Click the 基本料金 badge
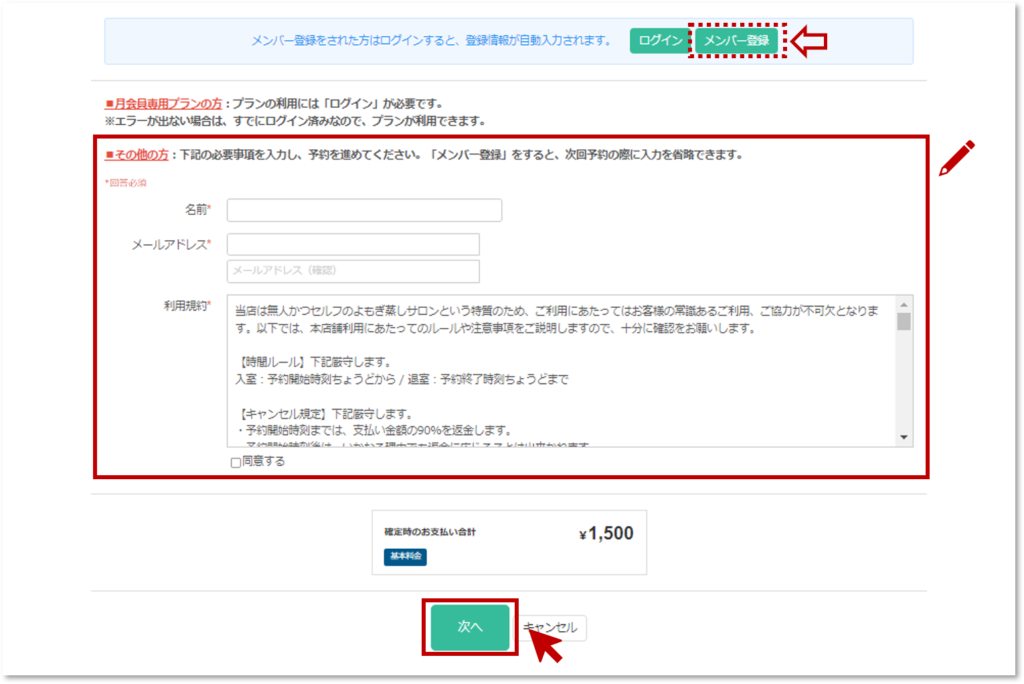This screenshot has width=1024, height=684. (405, 557)
